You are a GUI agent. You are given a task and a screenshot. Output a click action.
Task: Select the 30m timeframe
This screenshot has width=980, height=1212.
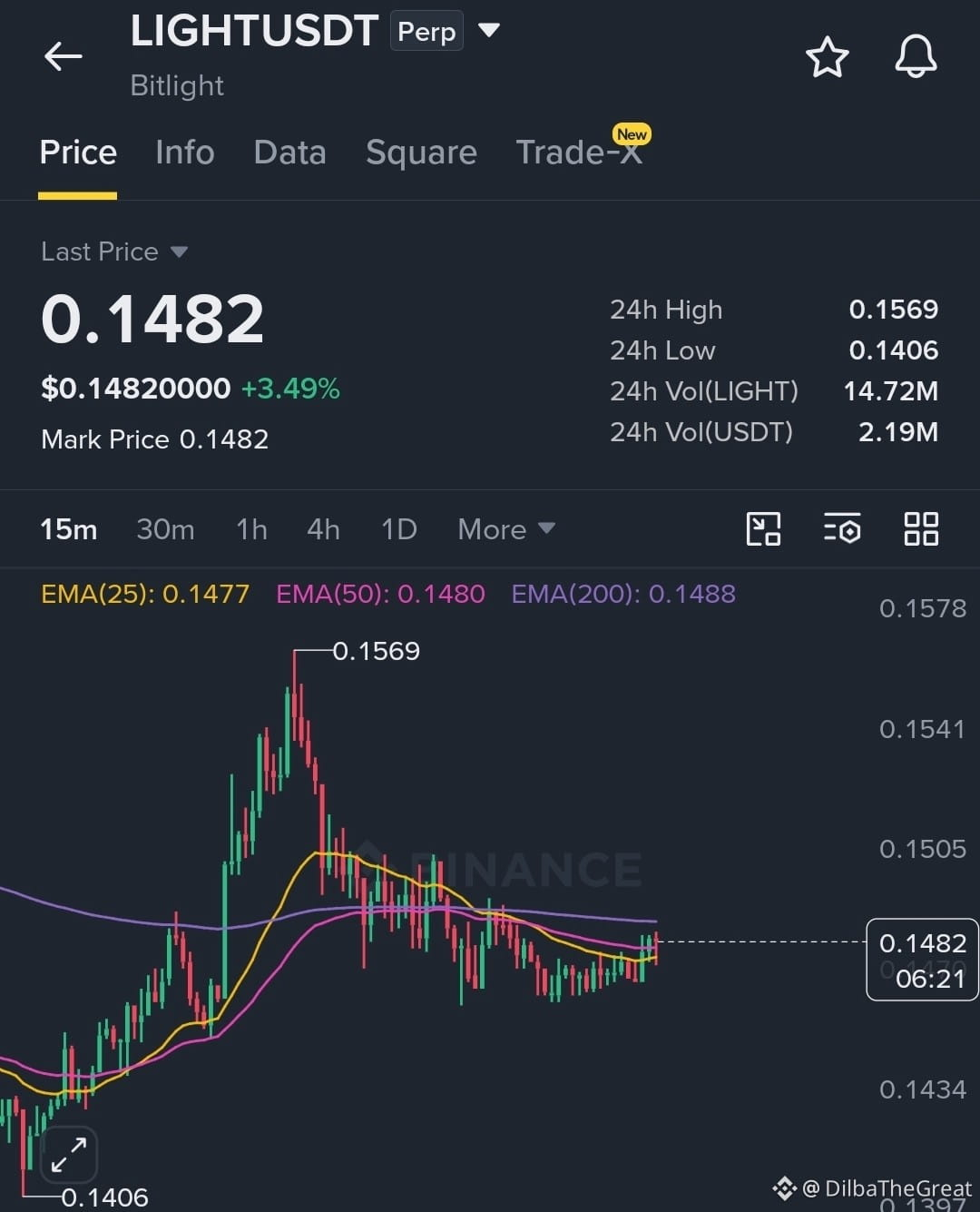[165, 529]
